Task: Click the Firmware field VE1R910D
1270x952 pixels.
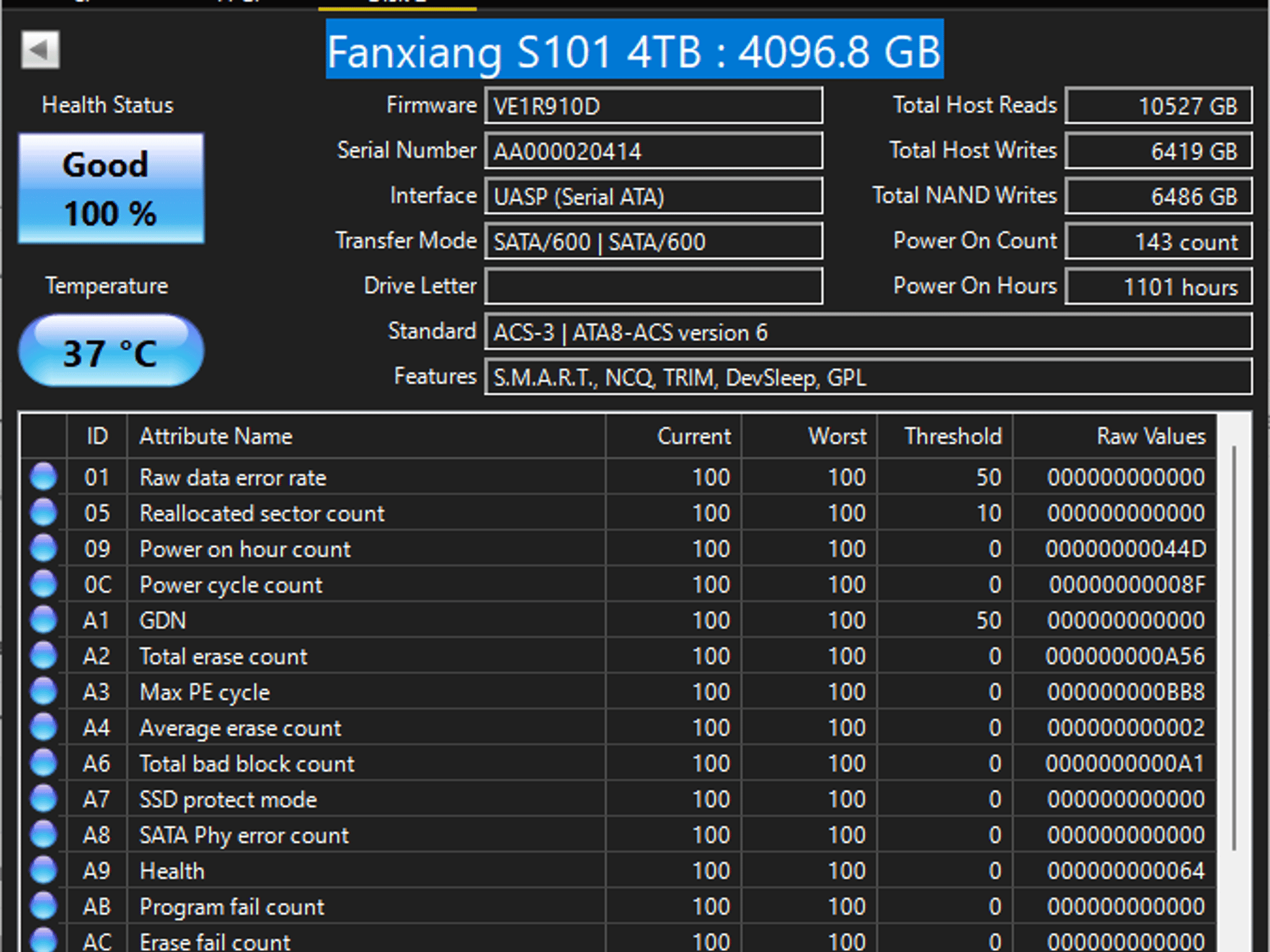Action: click(x=654, y=106)
